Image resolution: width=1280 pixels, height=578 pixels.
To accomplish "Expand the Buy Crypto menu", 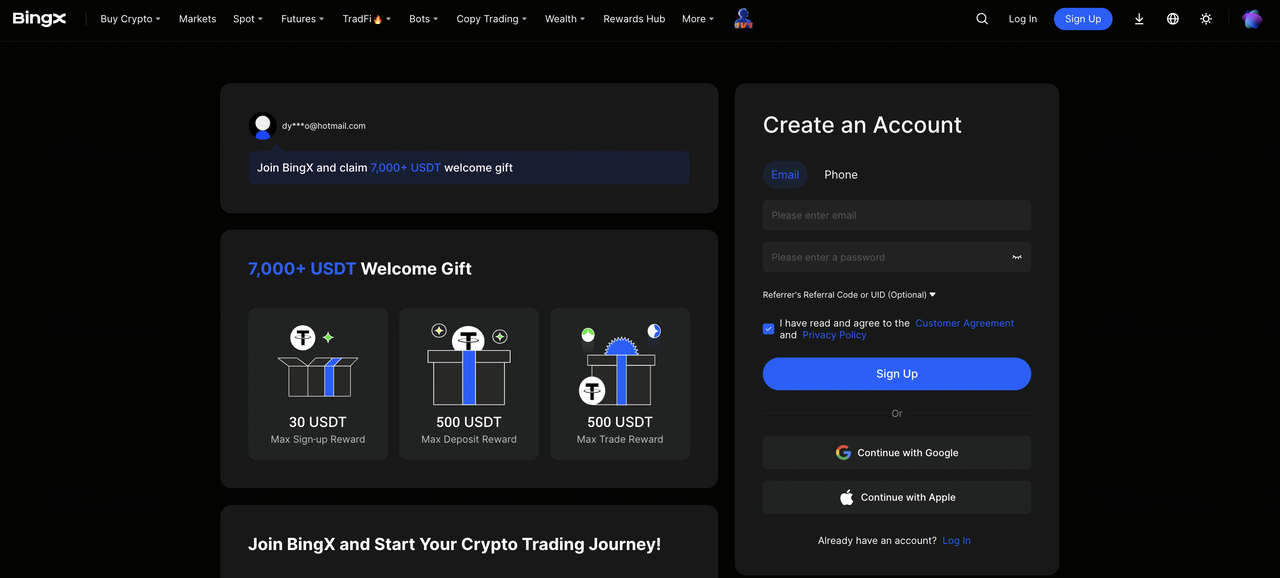I will pyautogui.click(x=130, y=19).
